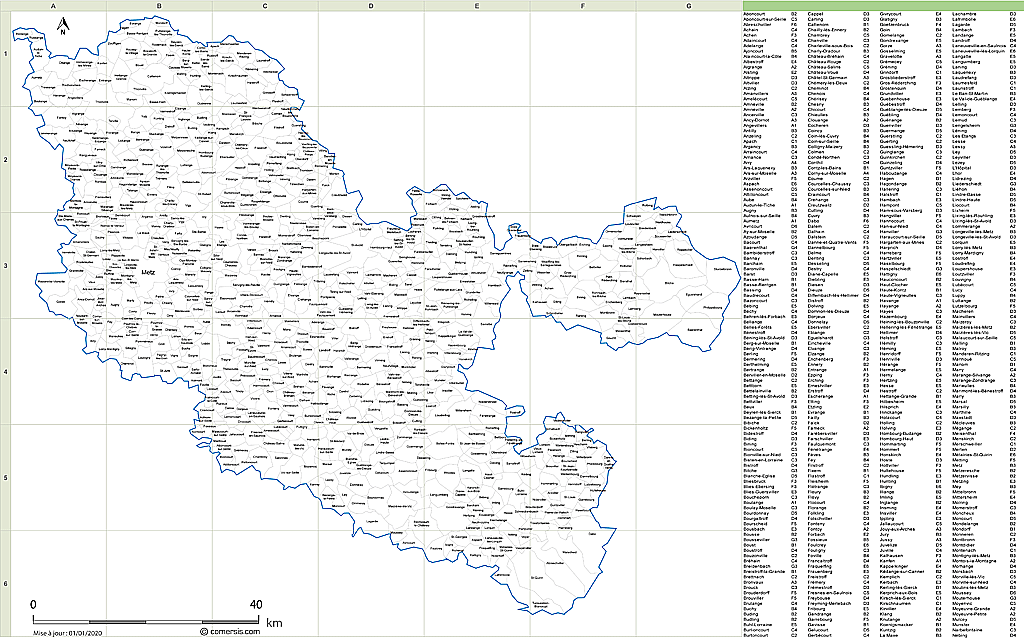Click 'Florange' in the commune index
Image resolution: width=1024 pixels, height=638 pixels.
click(817, 507)
